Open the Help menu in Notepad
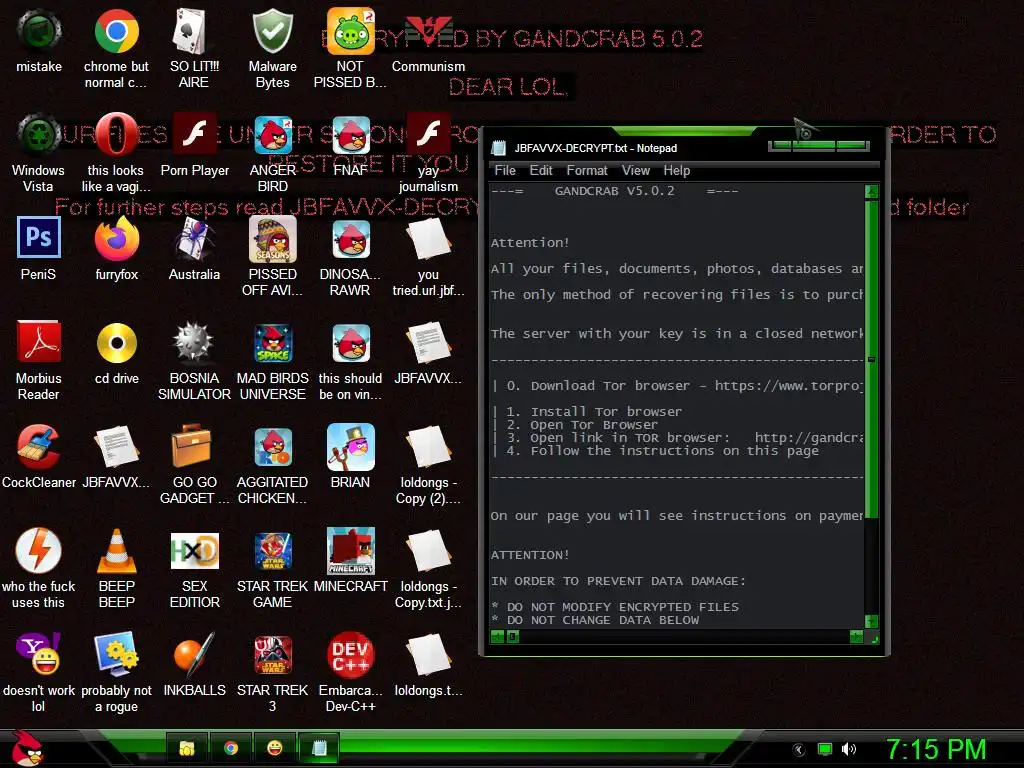The height and width of the screenshot is (768, 1024). click(677, 170)
